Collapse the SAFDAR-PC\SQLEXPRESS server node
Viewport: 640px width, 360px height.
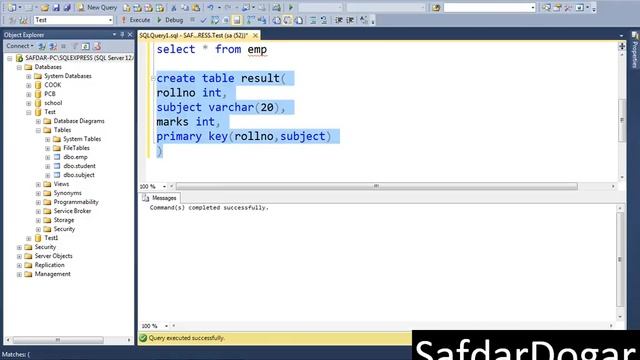(x=10, y=58)
